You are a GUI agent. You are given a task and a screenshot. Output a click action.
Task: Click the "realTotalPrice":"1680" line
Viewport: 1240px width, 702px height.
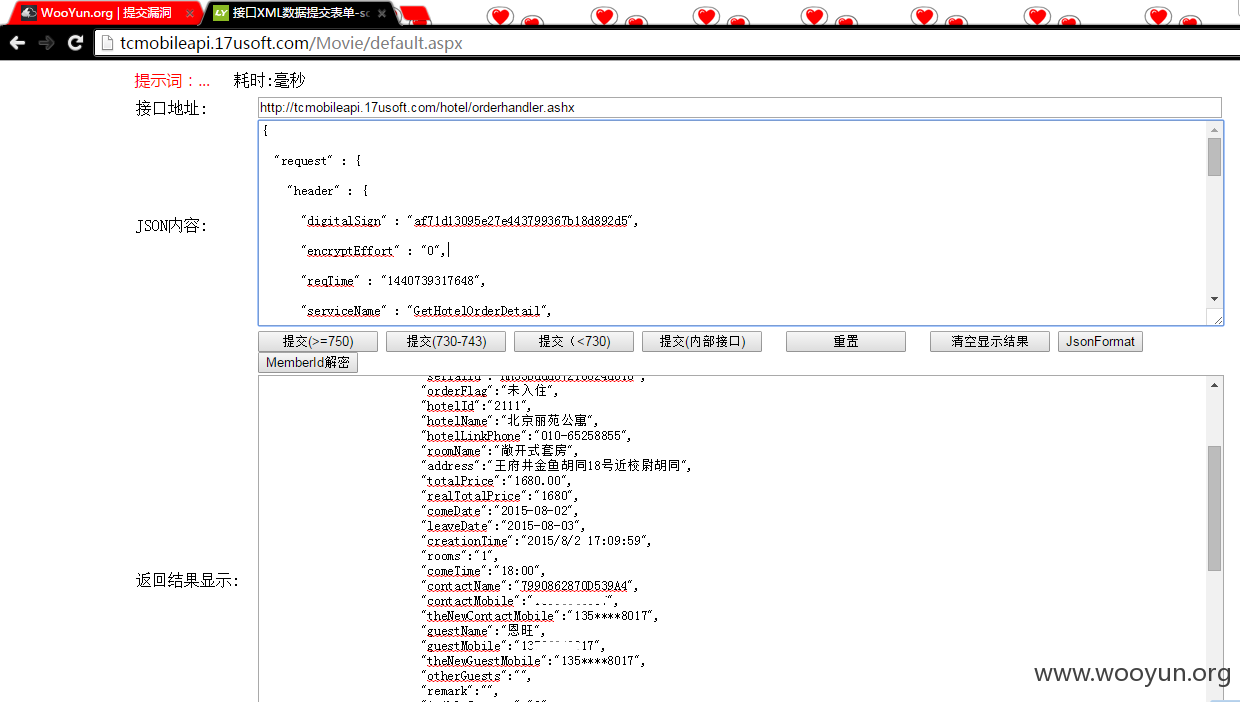tap(500, 496)
